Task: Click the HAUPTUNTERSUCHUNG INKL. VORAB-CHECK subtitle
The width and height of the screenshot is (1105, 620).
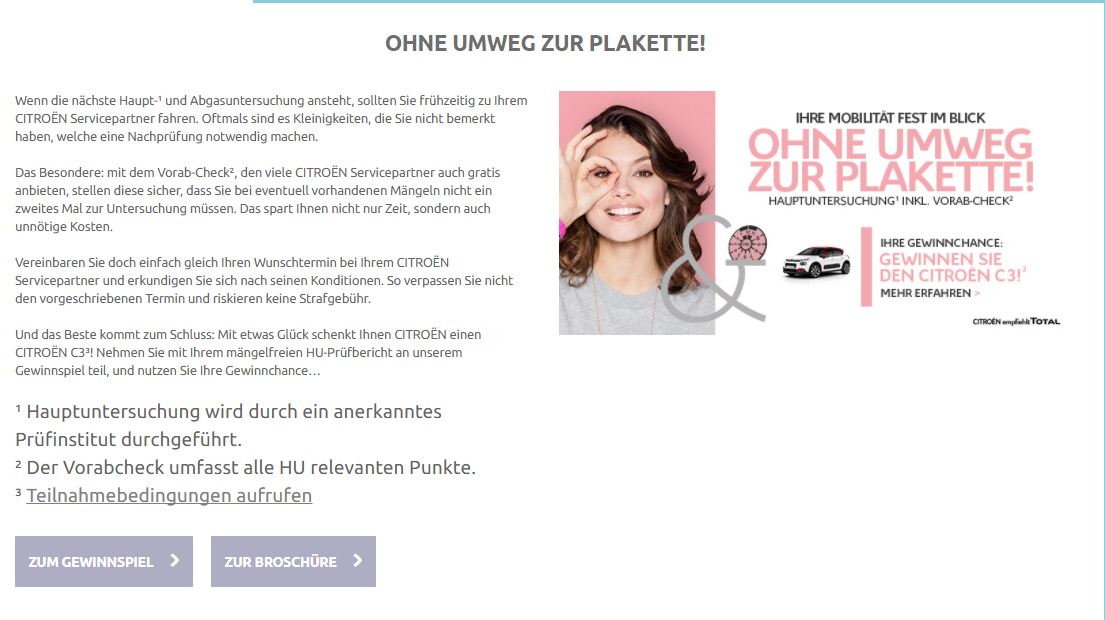Action: [x=890, y=201]
